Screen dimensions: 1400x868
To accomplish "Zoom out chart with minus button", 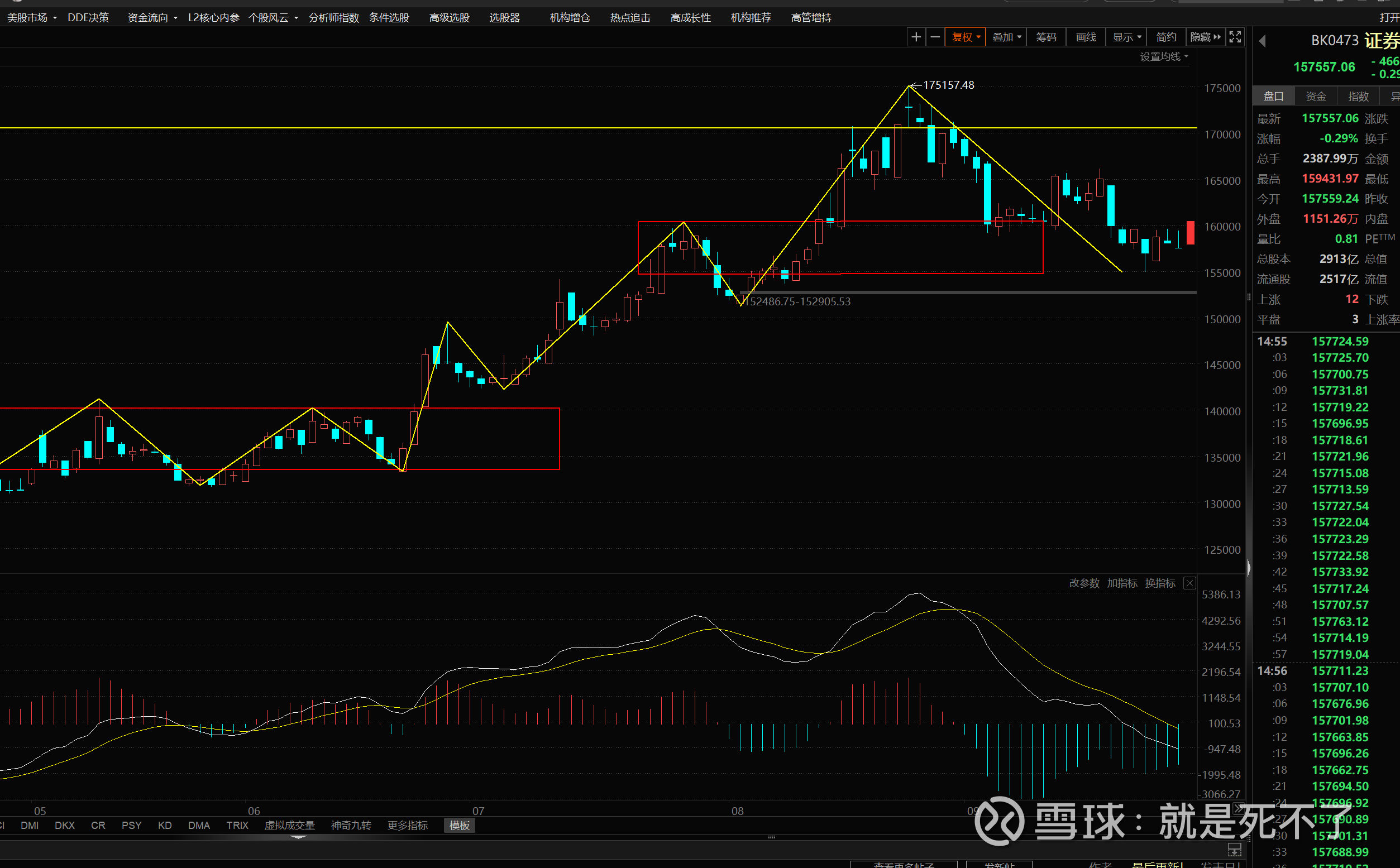I will pyautogui.click(x=935, y=37).
